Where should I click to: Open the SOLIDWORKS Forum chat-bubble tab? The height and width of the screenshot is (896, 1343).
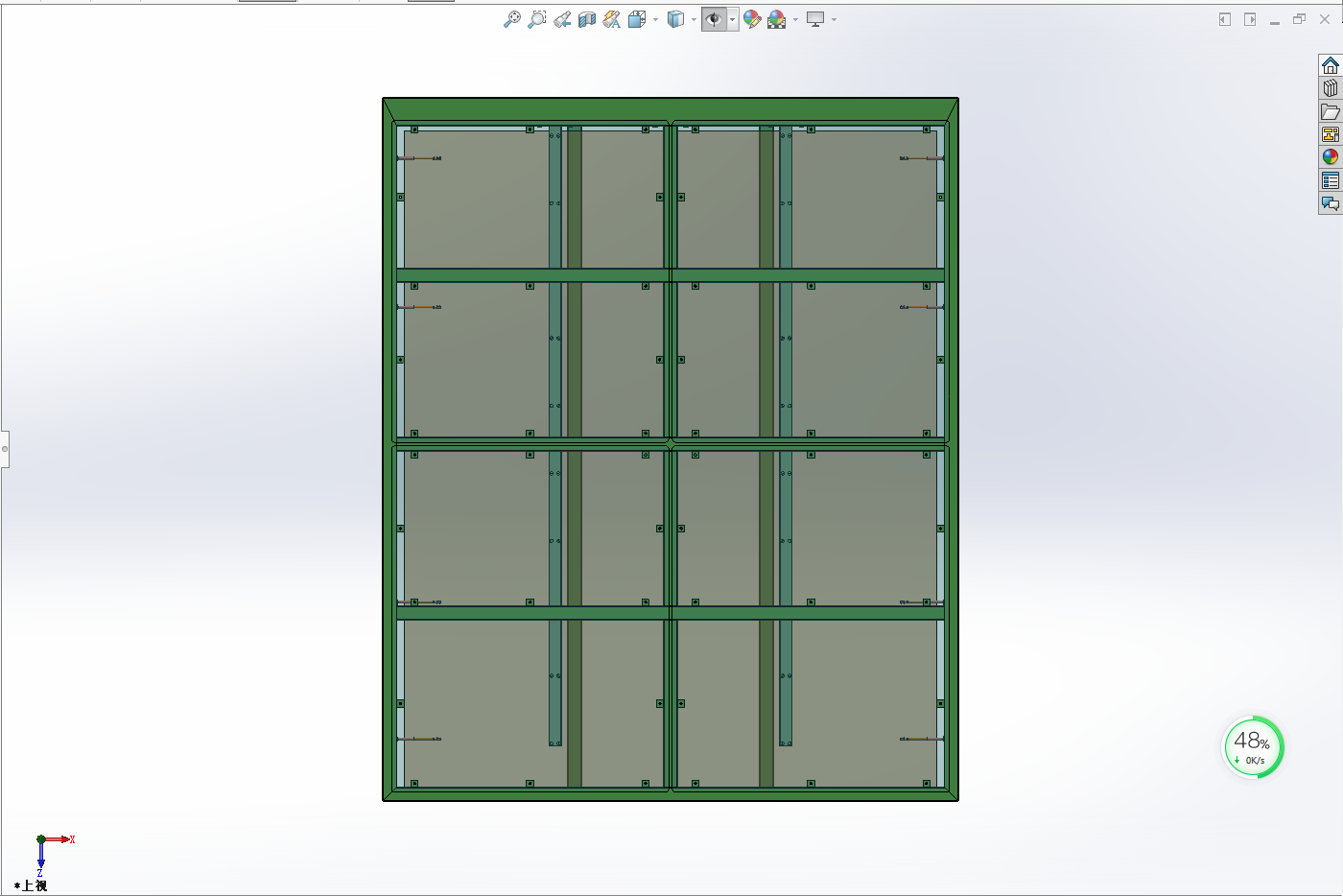[1331, 203]
